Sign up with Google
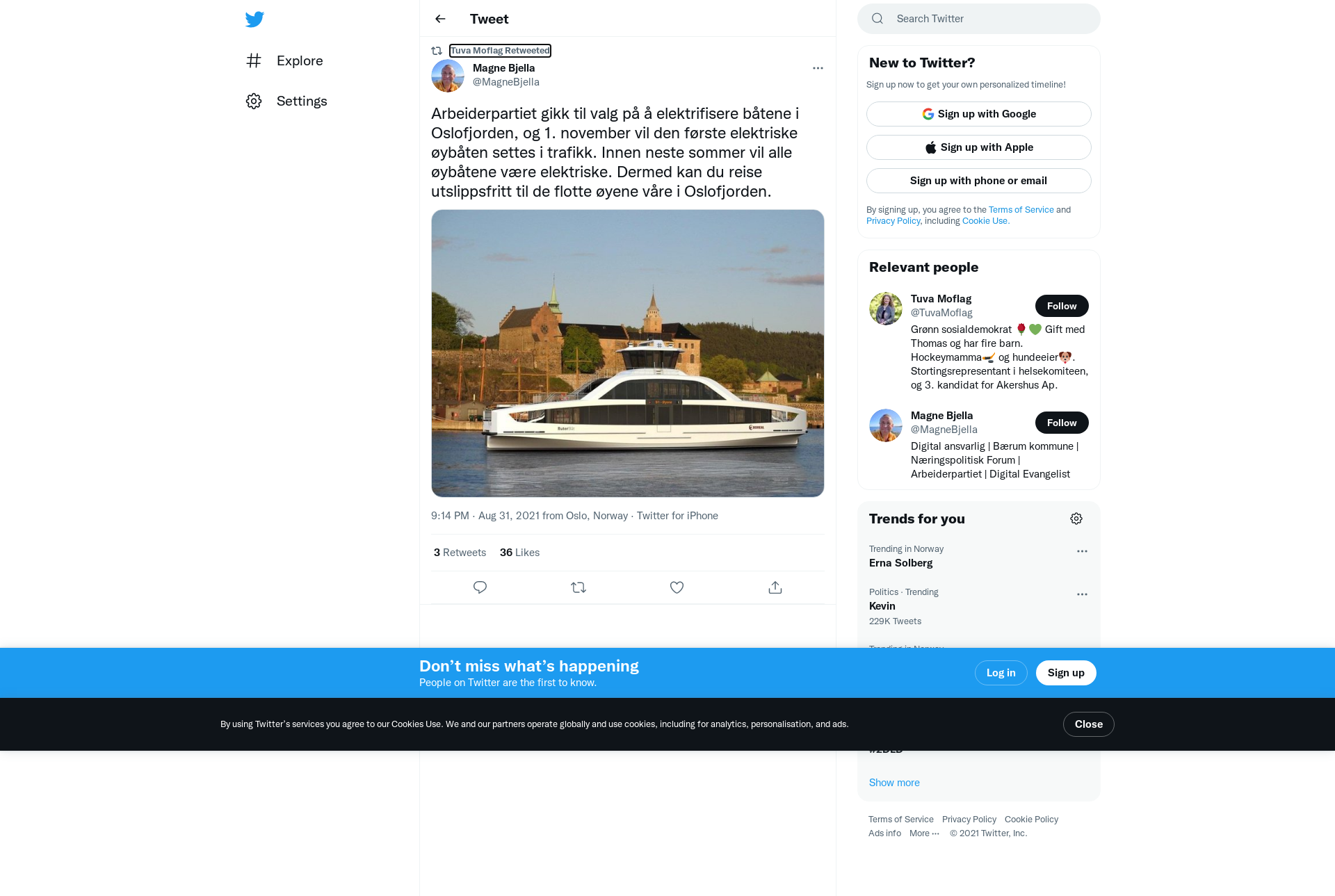The height and width of the screenshot is (896, 1335). (x=978, y=114)
